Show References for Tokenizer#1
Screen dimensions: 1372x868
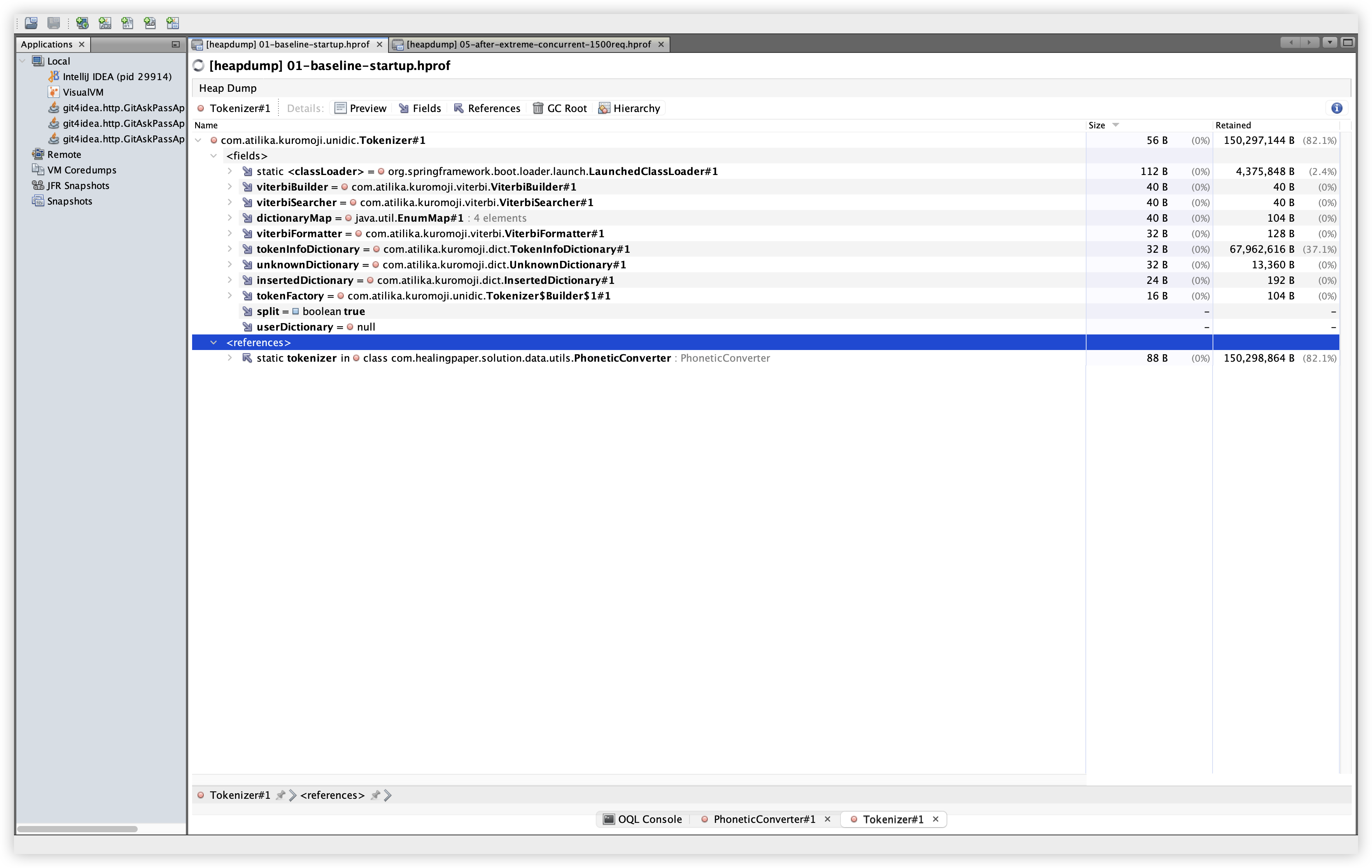[x=487, y=108]
